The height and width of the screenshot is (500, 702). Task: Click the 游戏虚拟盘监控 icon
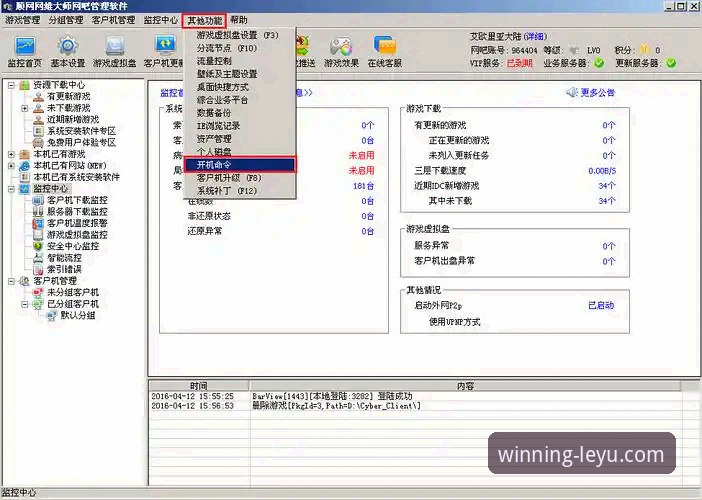(39, 235)
